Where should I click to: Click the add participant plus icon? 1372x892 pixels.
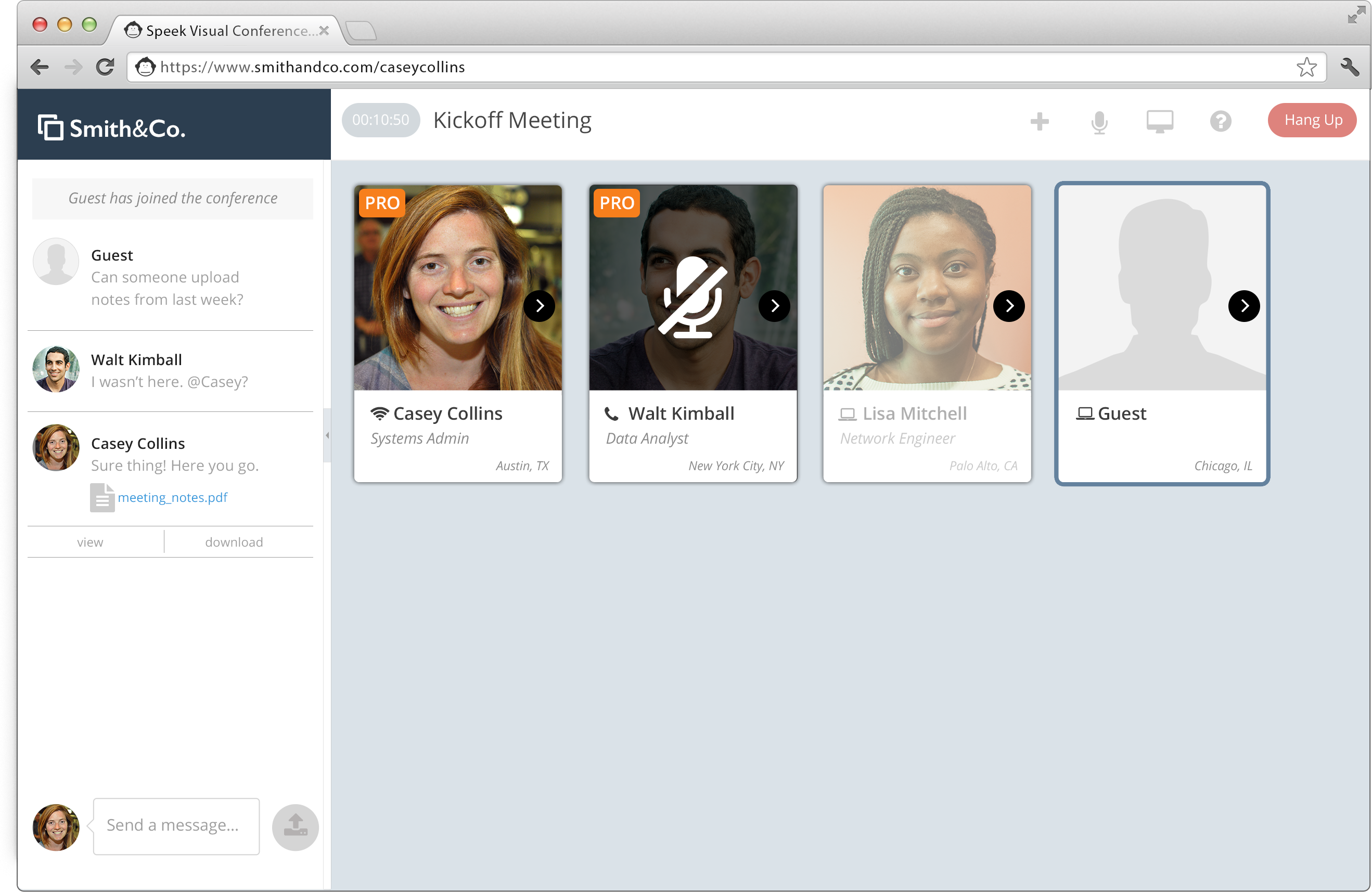coord(1040,122)
